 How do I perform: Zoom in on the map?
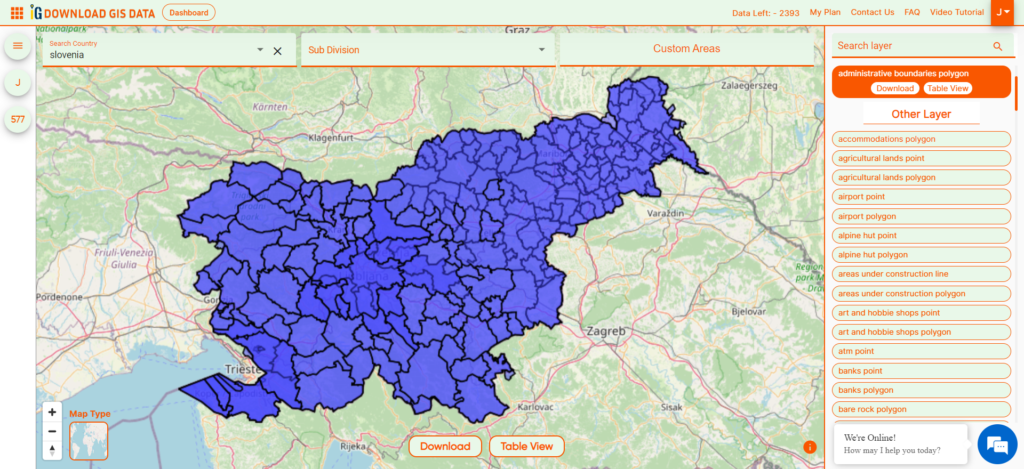coord(52,412)
